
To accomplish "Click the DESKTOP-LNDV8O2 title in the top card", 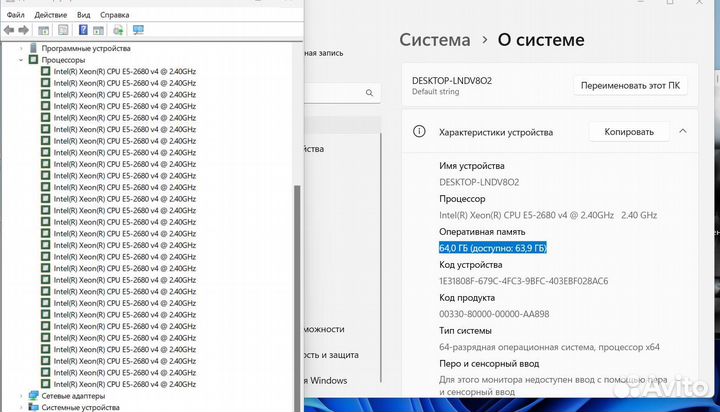I will click(x=452, y=80).
